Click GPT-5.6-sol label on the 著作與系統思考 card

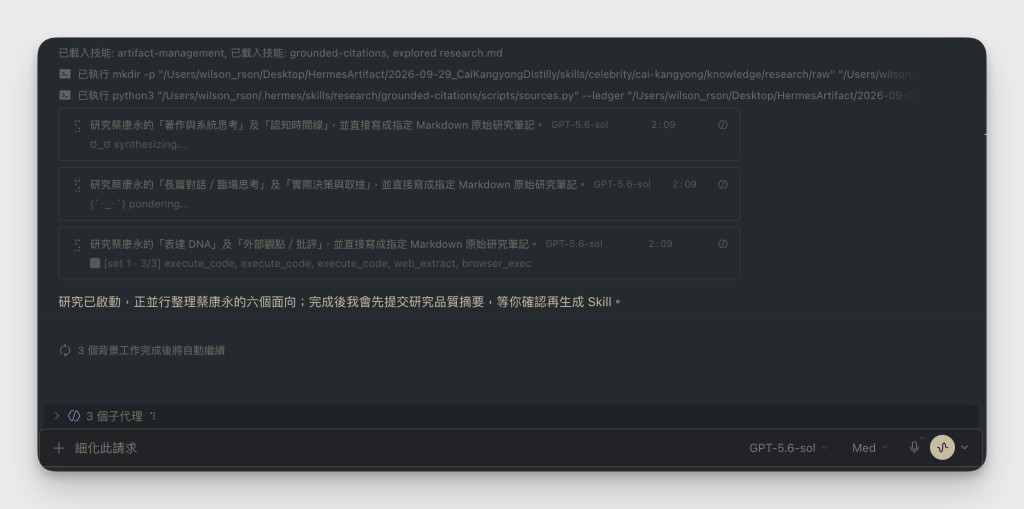[579, 124]
